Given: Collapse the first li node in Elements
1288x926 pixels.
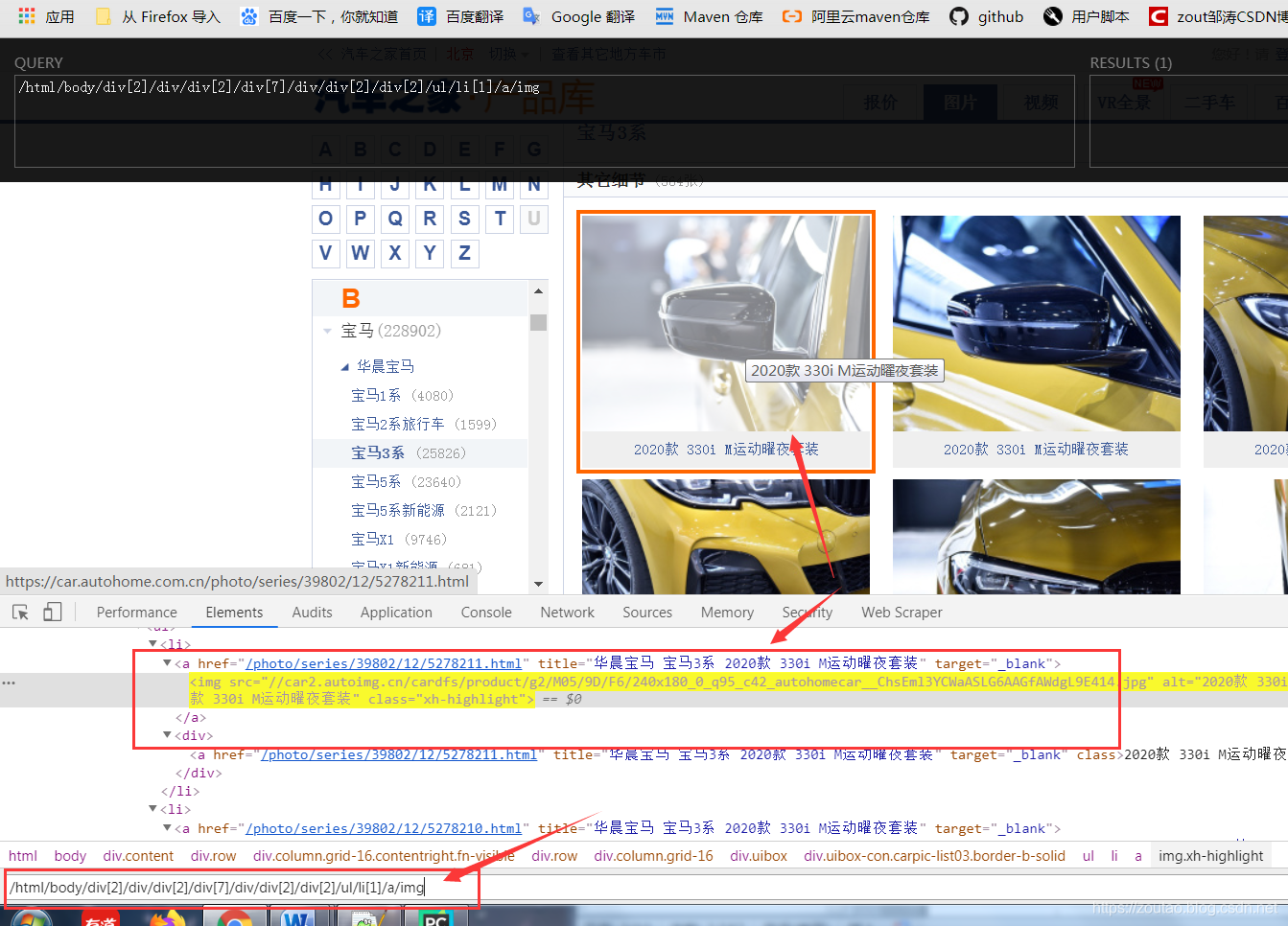Looking at the screenshot, I should click(x=152, y=644).
